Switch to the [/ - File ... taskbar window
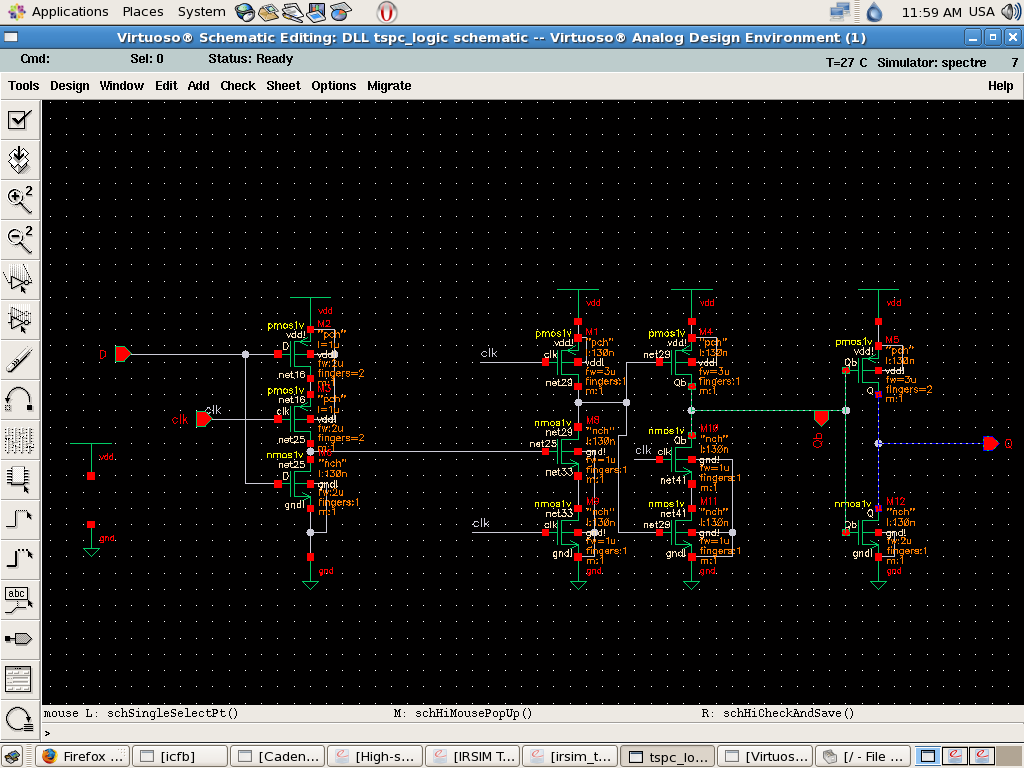Image resolution: width=1024 pixels, height=768 pixels. coord(863,756)
